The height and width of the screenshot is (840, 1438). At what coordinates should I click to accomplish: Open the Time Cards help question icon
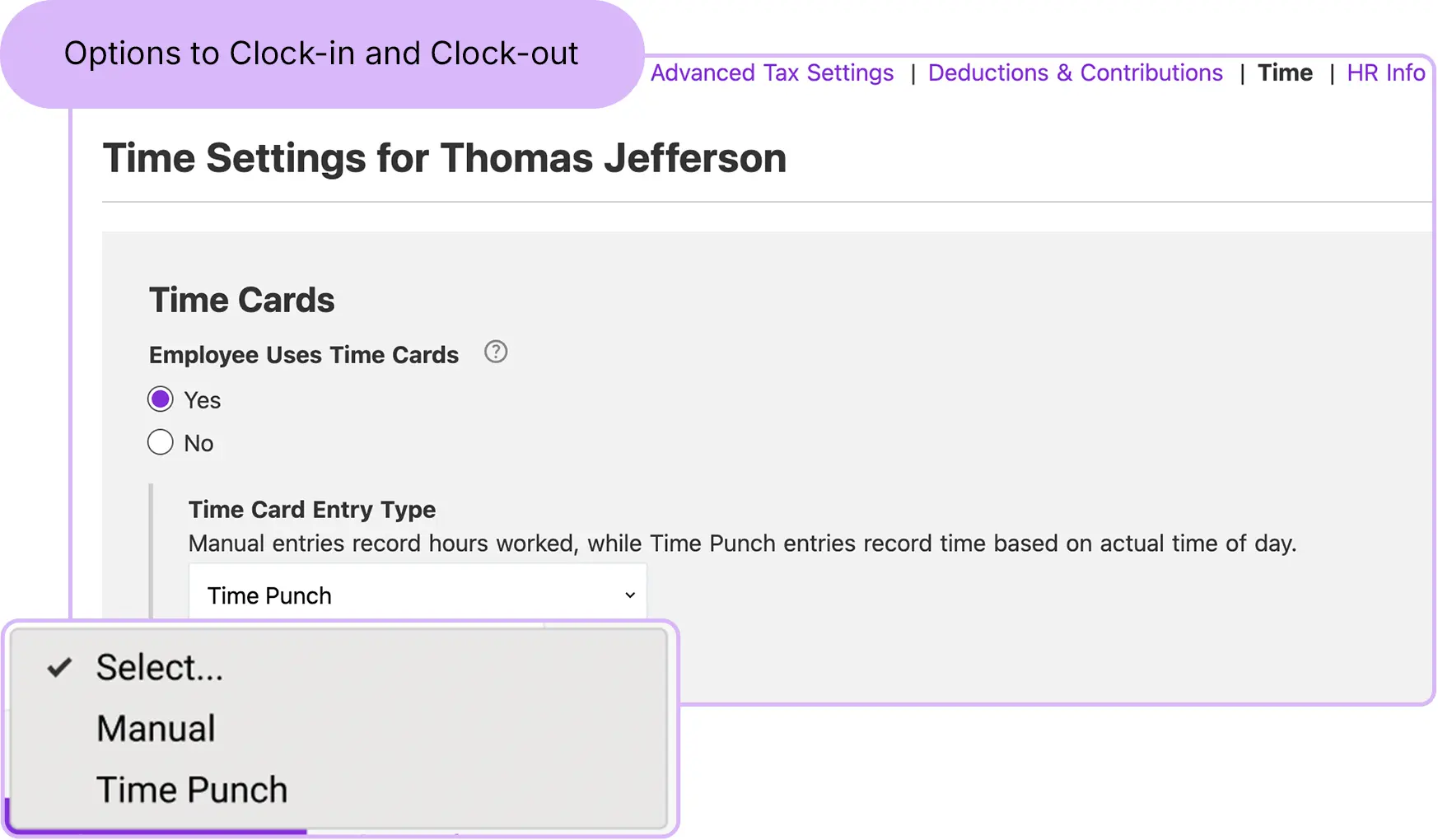[496, 352]
